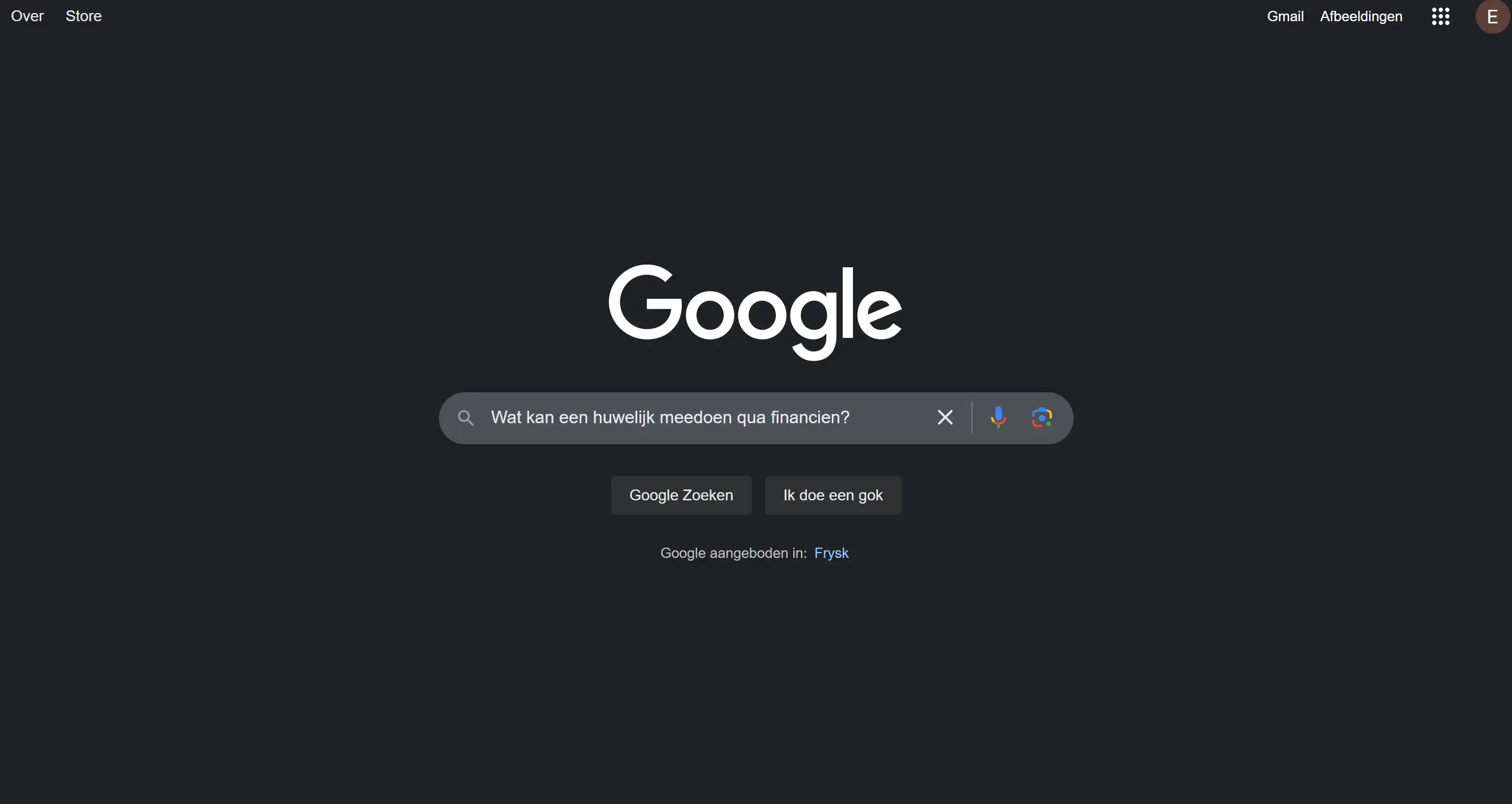Open the Over link

tap(27, 16)
